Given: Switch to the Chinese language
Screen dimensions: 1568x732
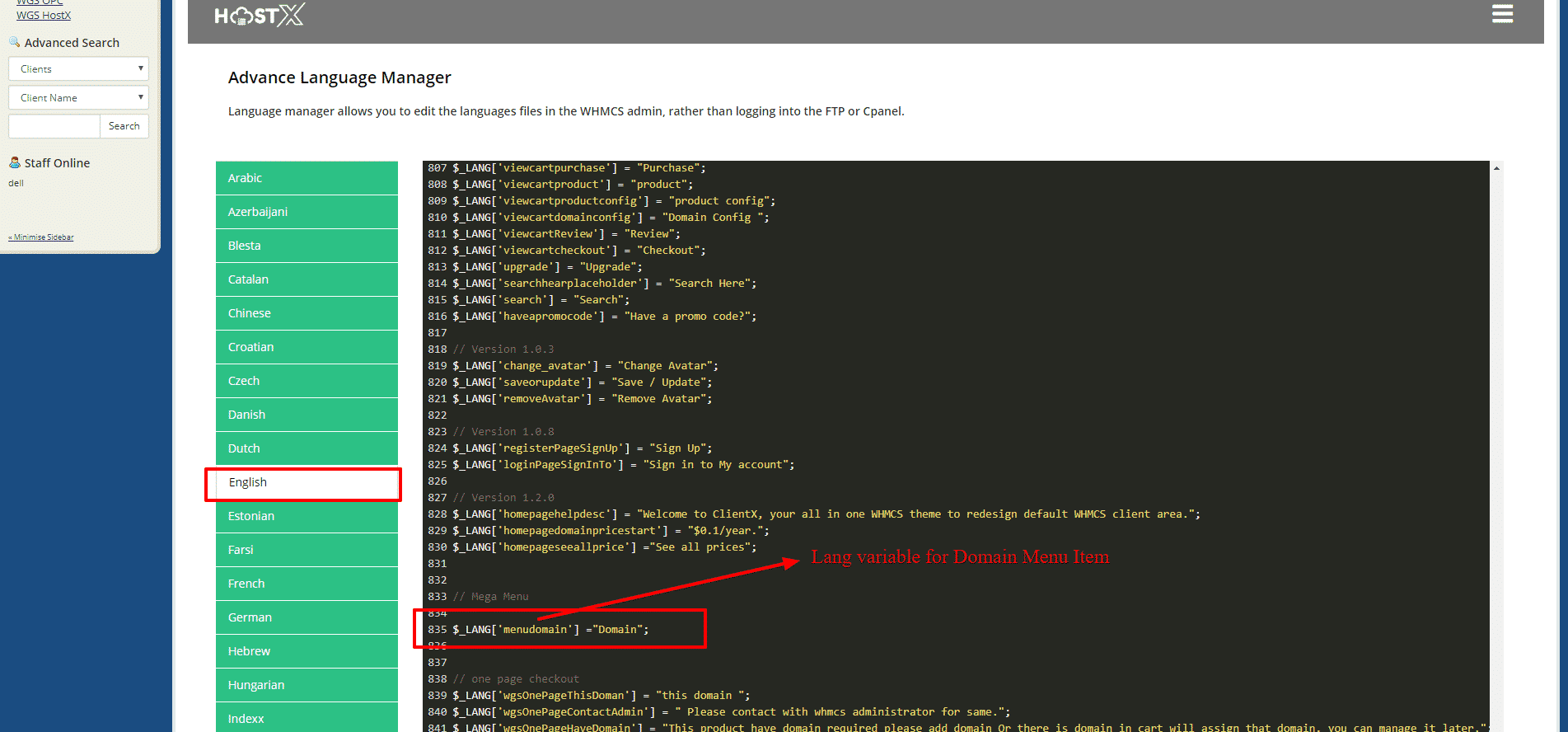Looking at the screenshot, I should [307, 313].
